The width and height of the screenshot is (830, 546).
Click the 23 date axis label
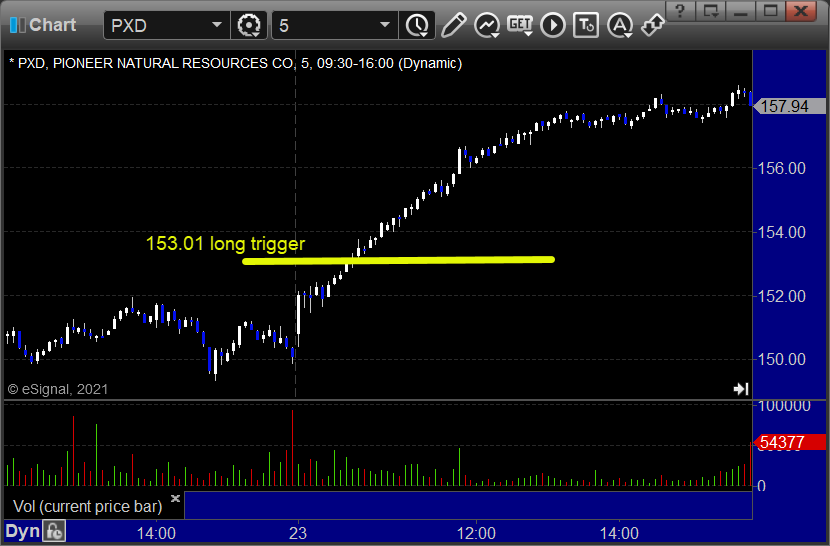[x=298, y=533]
